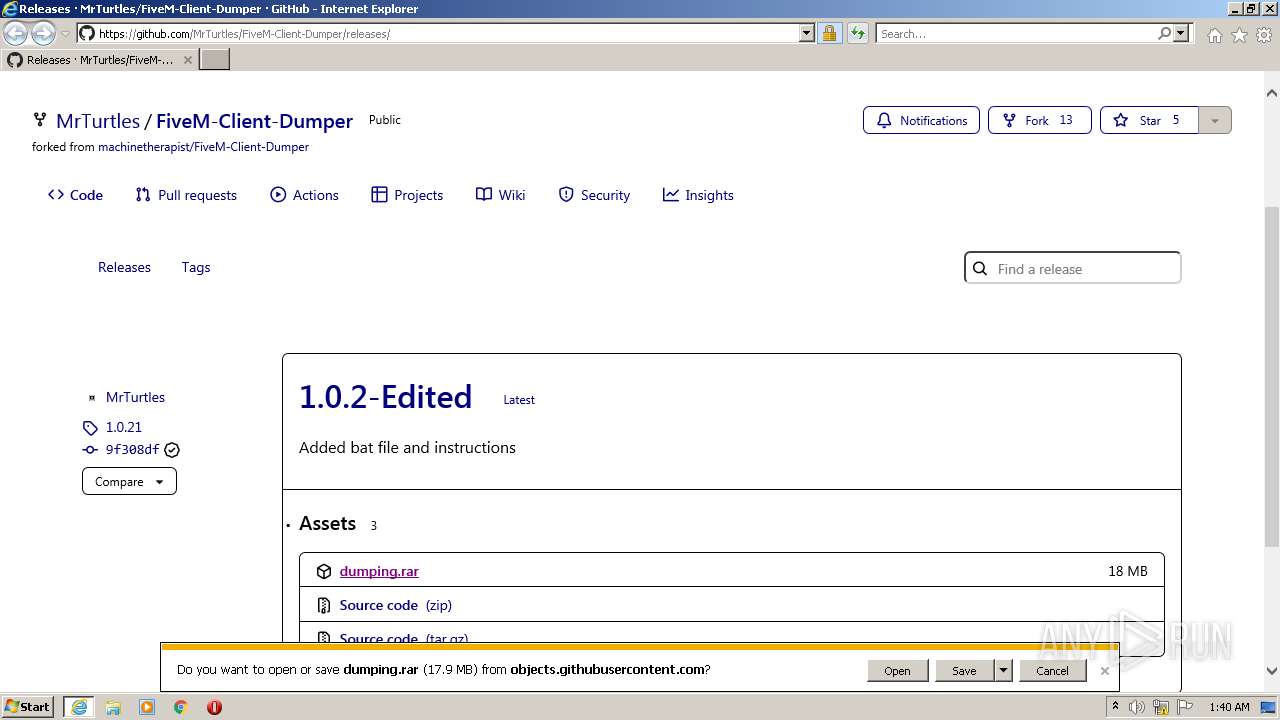The height and width of the screenshot is (720, 1280).
Task: Show hidden system tray icons
Action: pyautogui.click(x=1115, y=706)
